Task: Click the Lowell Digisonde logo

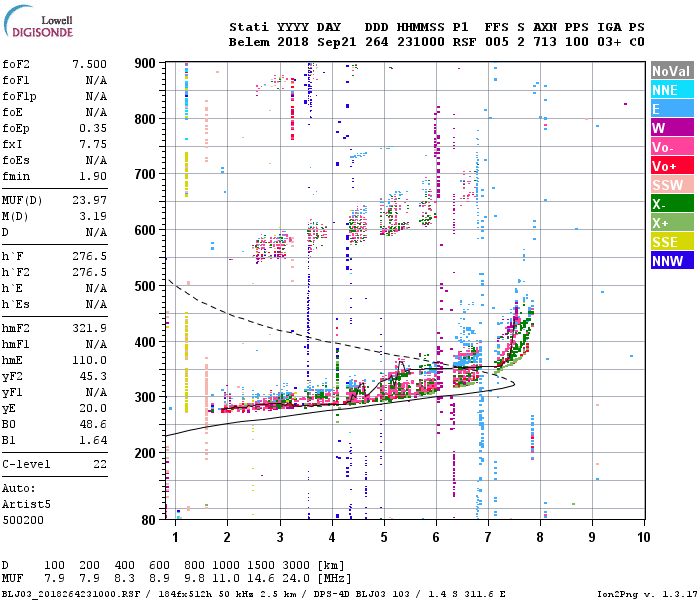Action: pyautogui.click(x=38, y=22)
